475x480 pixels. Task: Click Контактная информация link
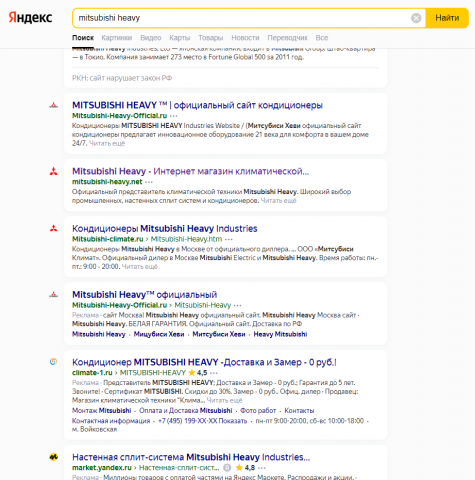[111, 421]
